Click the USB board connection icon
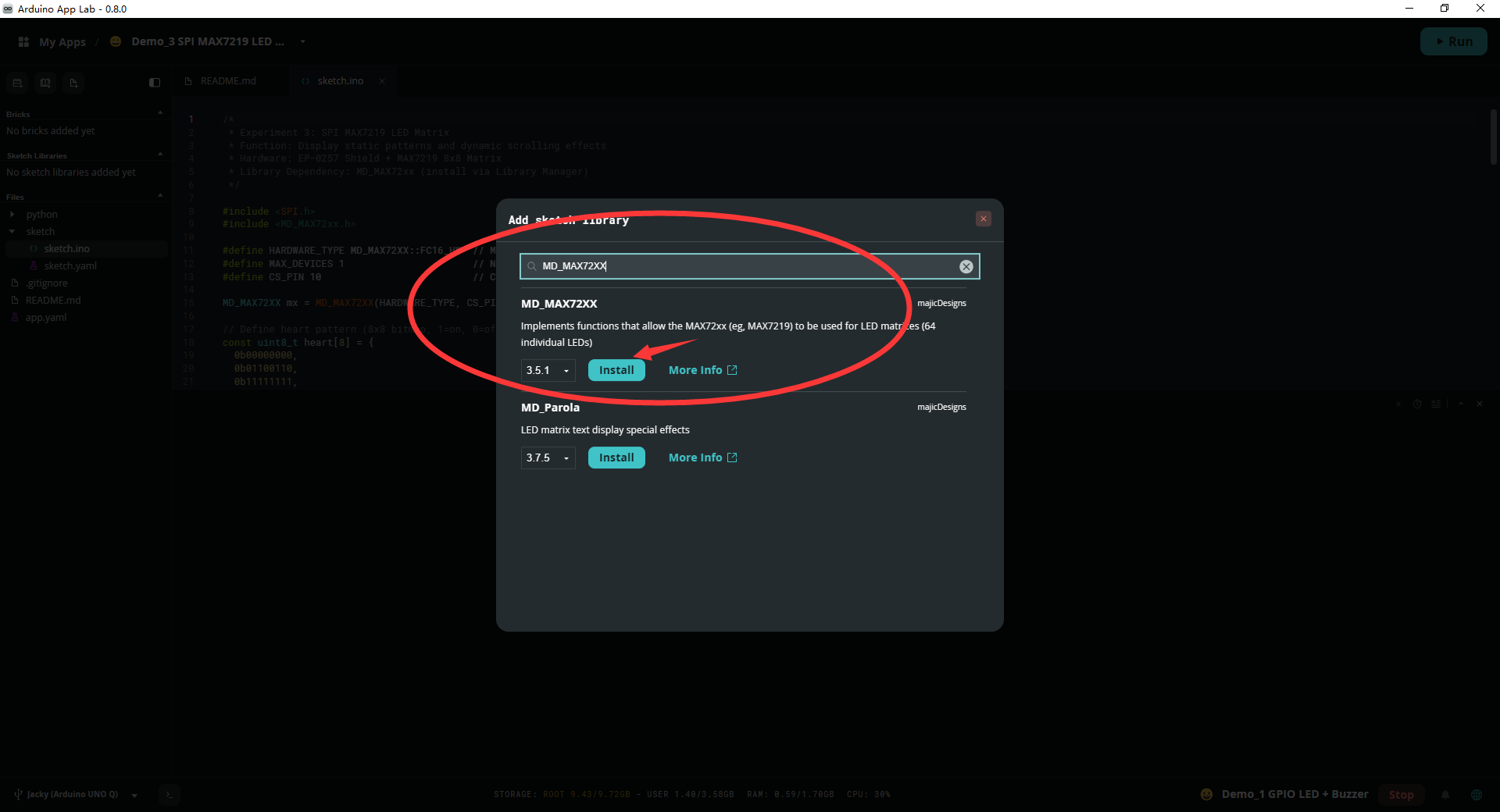Image resolution: width=1500 pixels, height=812 pixels. click(18, 795)
